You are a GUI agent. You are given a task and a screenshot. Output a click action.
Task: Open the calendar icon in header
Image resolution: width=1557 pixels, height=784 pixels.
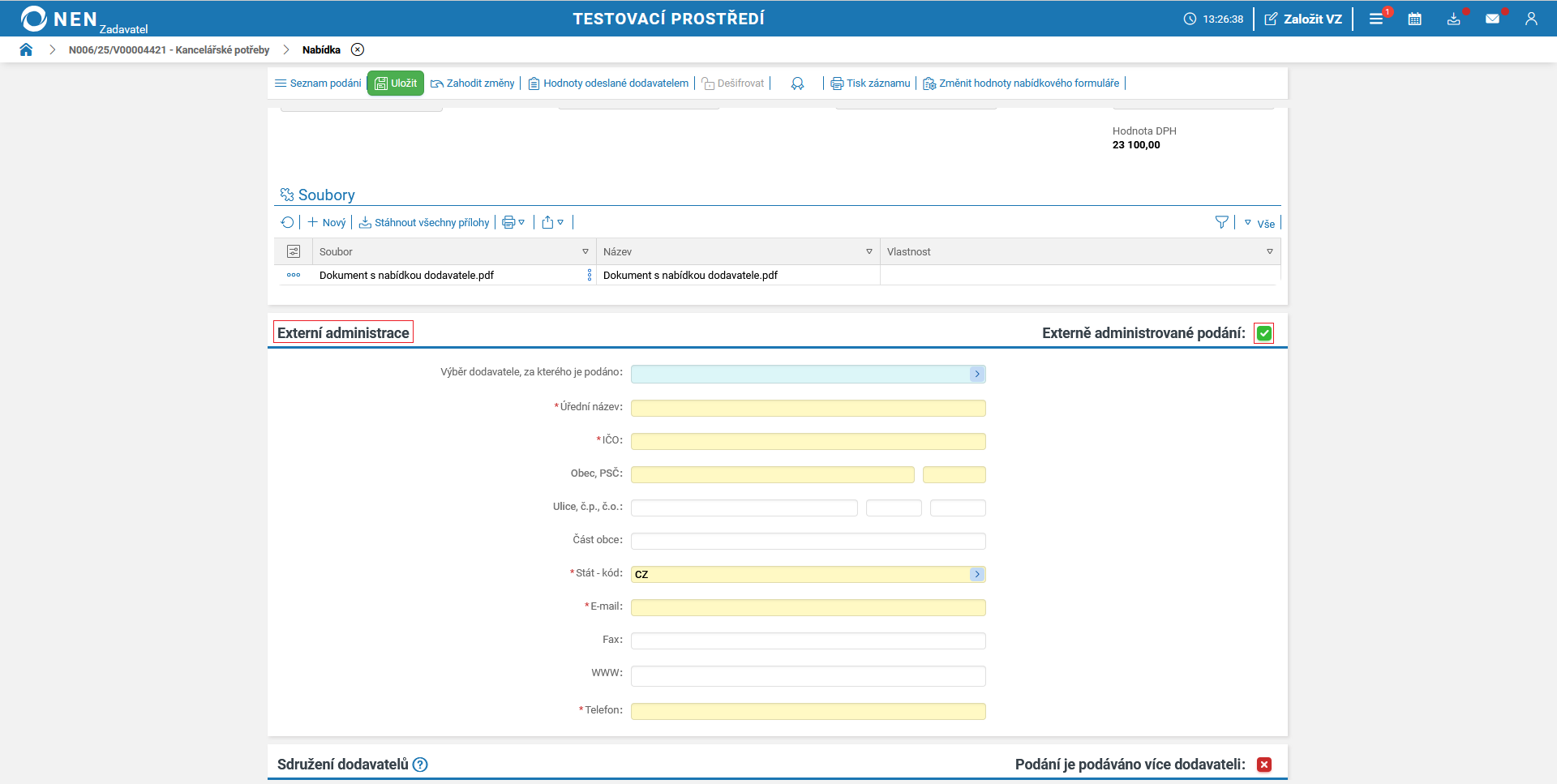pos(1414,19)
